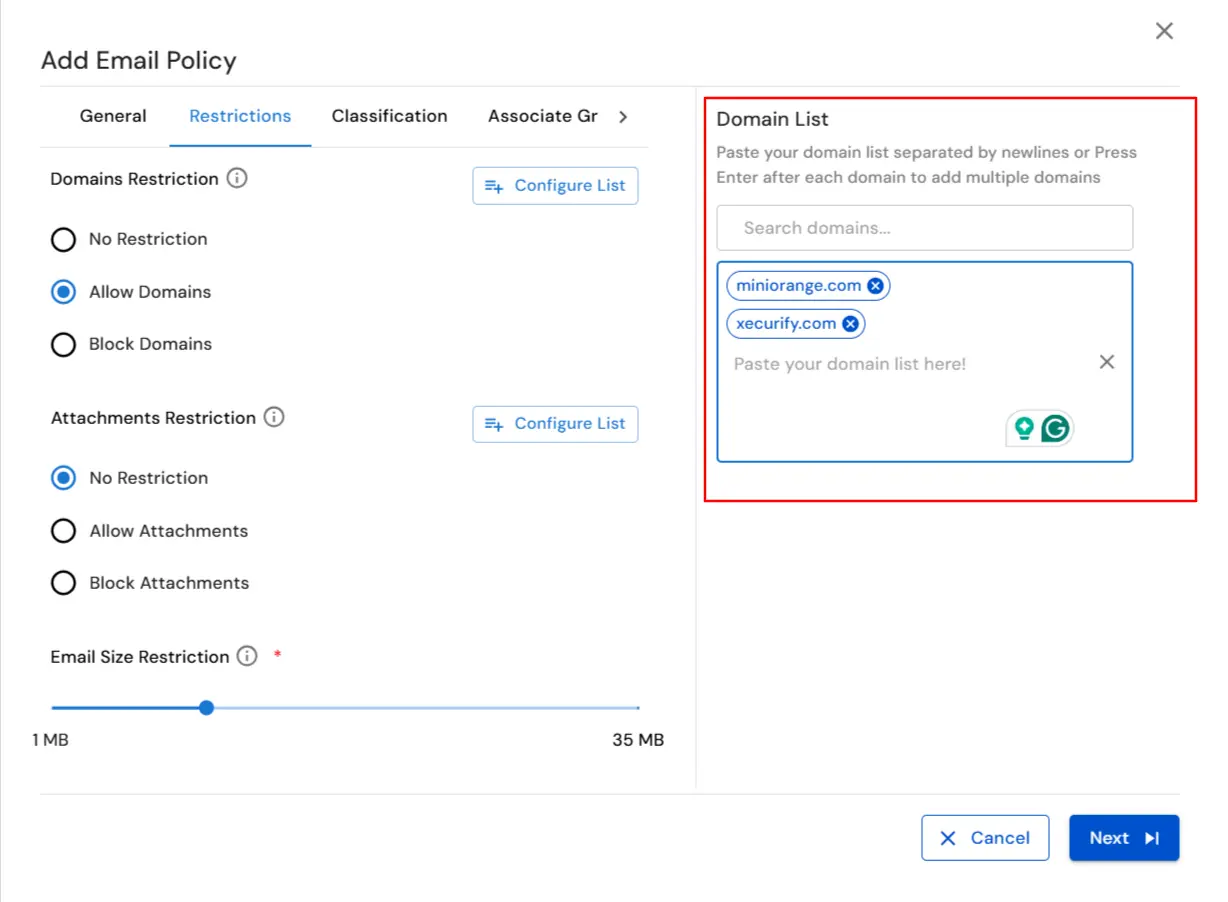The image size is (1228, 902).
Task: Click the Email Size Restriction info icon
Action: pyautogui.click(x=246, y=656)
